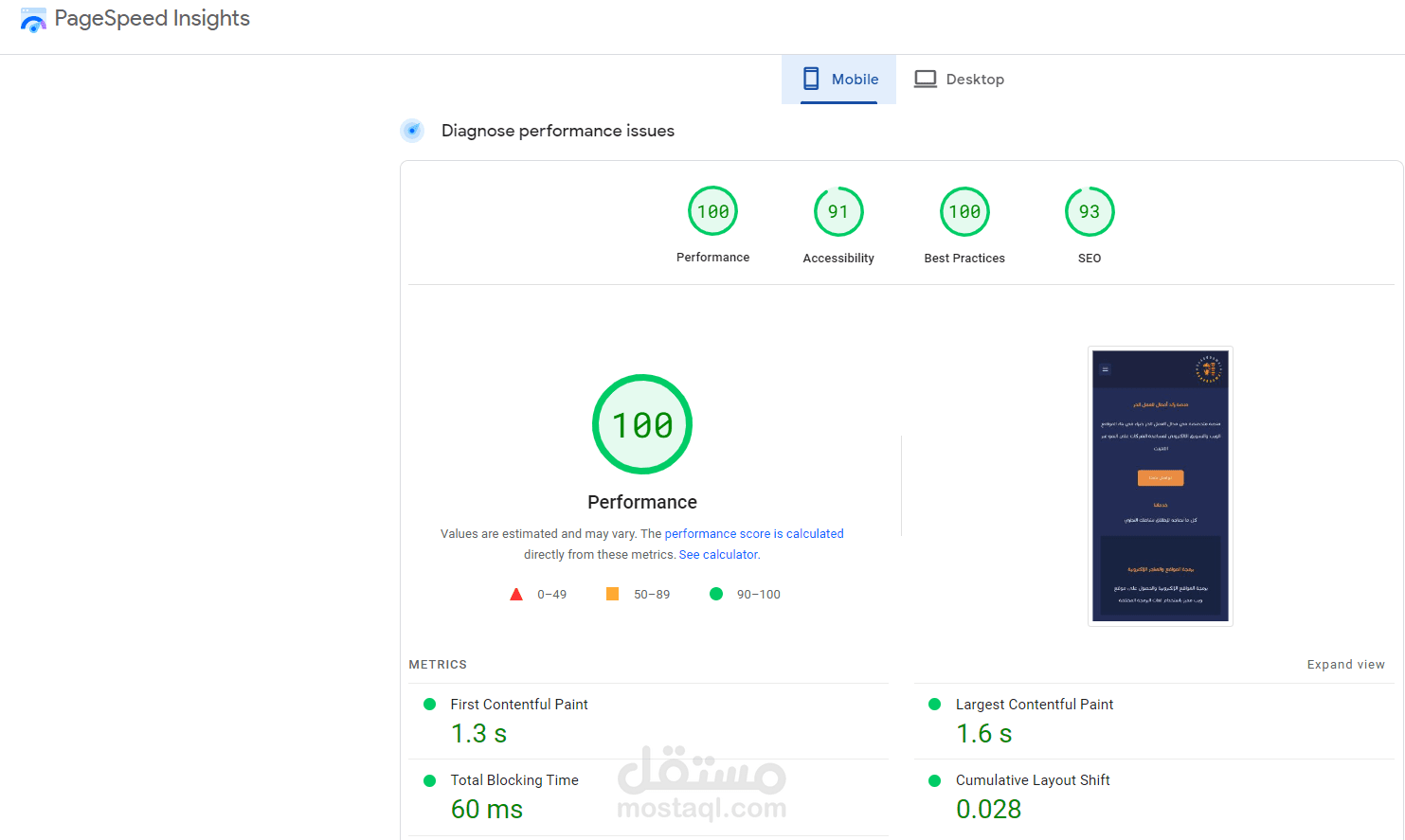Image resolution: width=1405 pixels, height=840 pixels.
Task: Toggle Expand view for metrics
Action: click(x=1346, y=665)
